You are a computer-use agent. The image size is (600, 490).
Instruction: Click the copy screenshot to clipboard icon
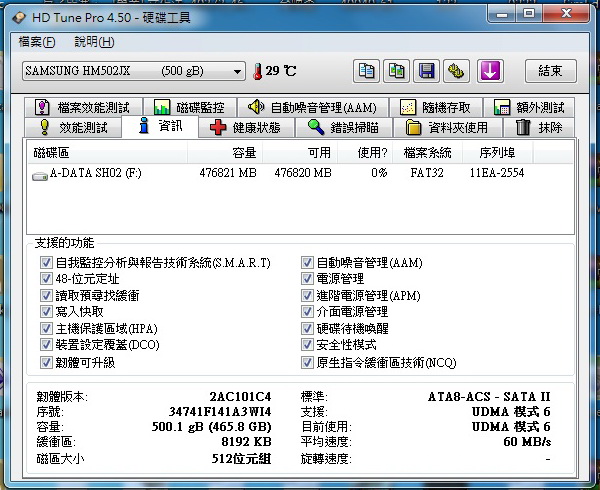point(396,71)
